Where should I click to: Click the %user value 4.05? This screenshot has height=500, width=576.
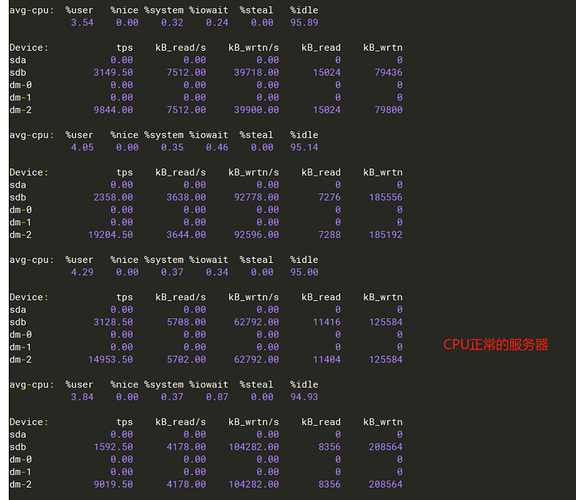coord(82,147)
